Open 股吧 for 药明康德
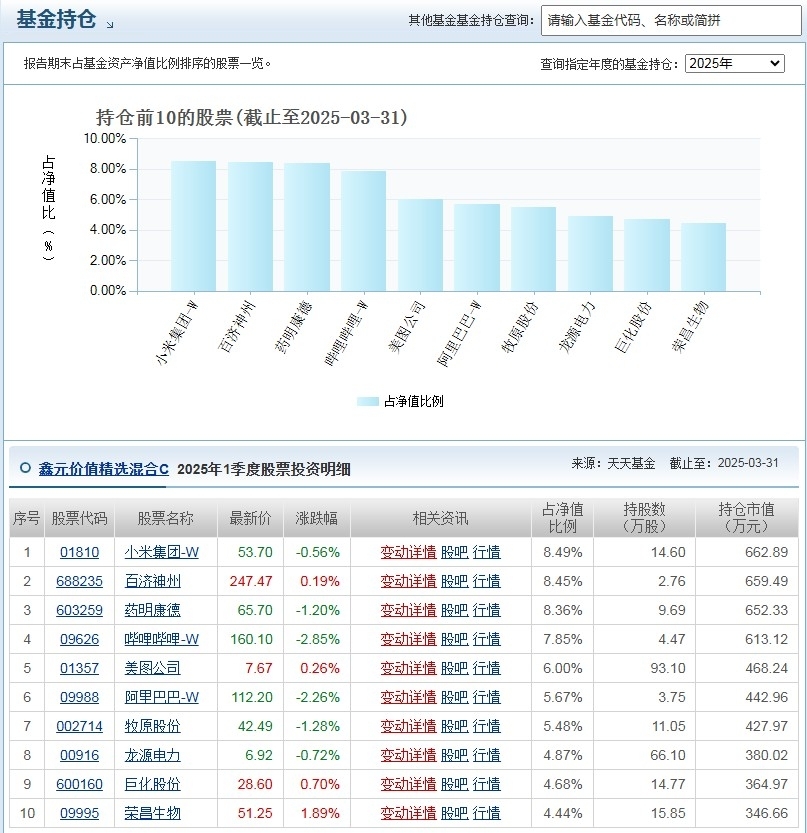This screenshot has height=833, width=807. click(455, 610)
